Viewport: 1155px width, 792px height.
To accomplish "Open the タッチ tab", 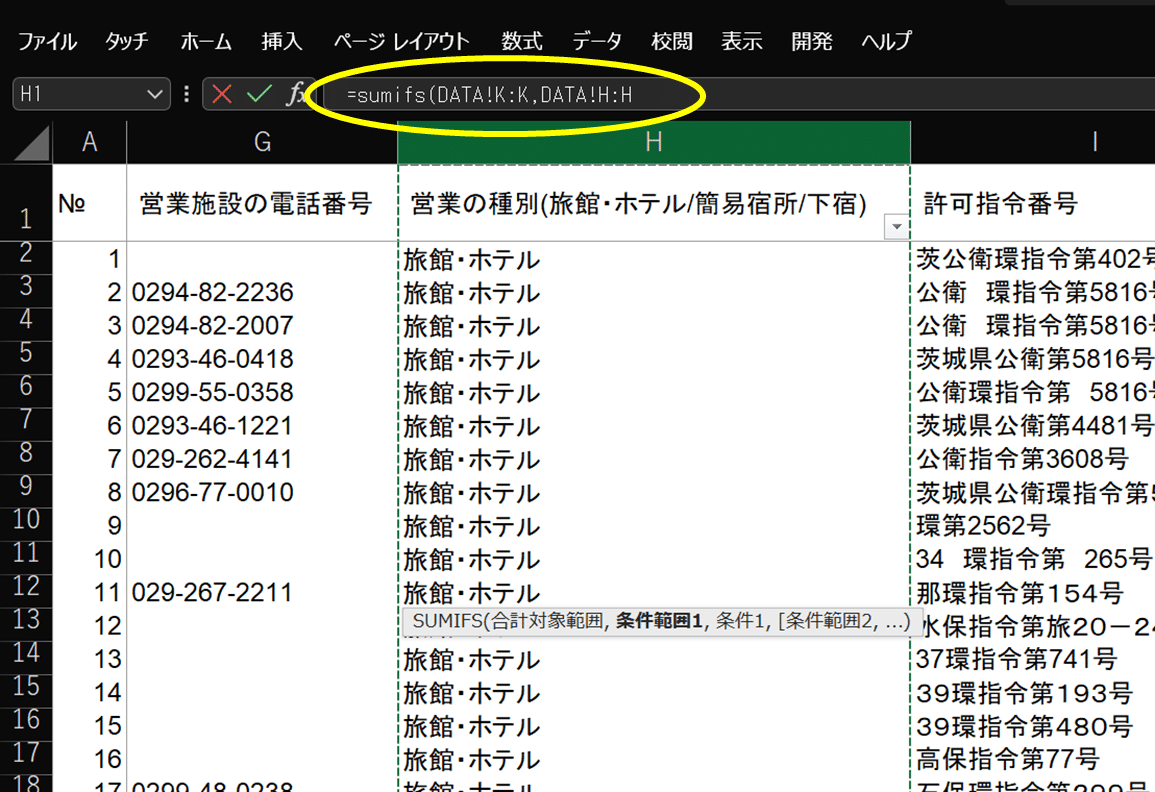I will pyautogui.click(x=127, y=41).
